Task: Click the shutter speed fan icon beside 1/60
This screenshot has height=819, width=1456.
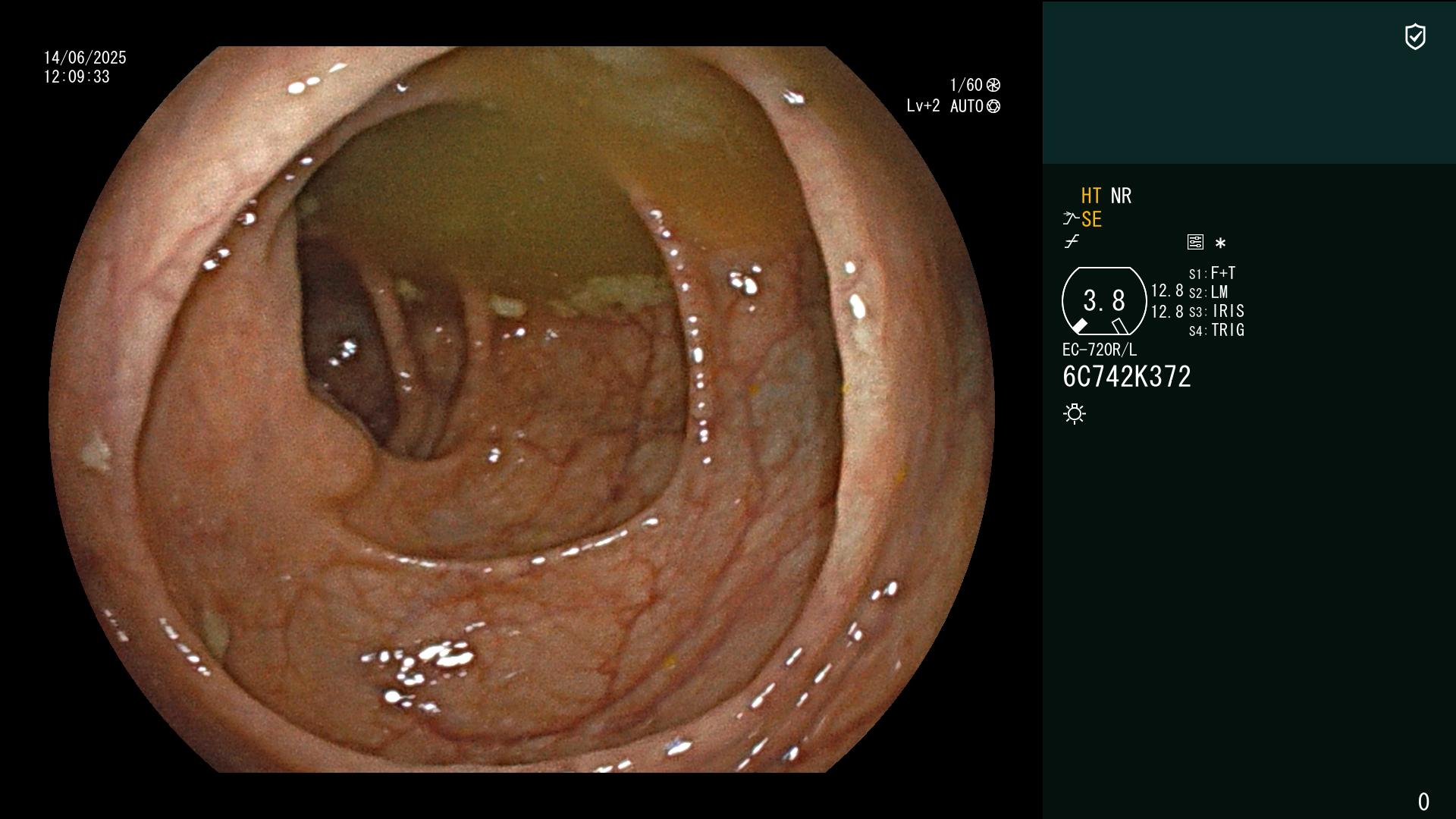Action: pyautogui.click(x=993, y=85)
